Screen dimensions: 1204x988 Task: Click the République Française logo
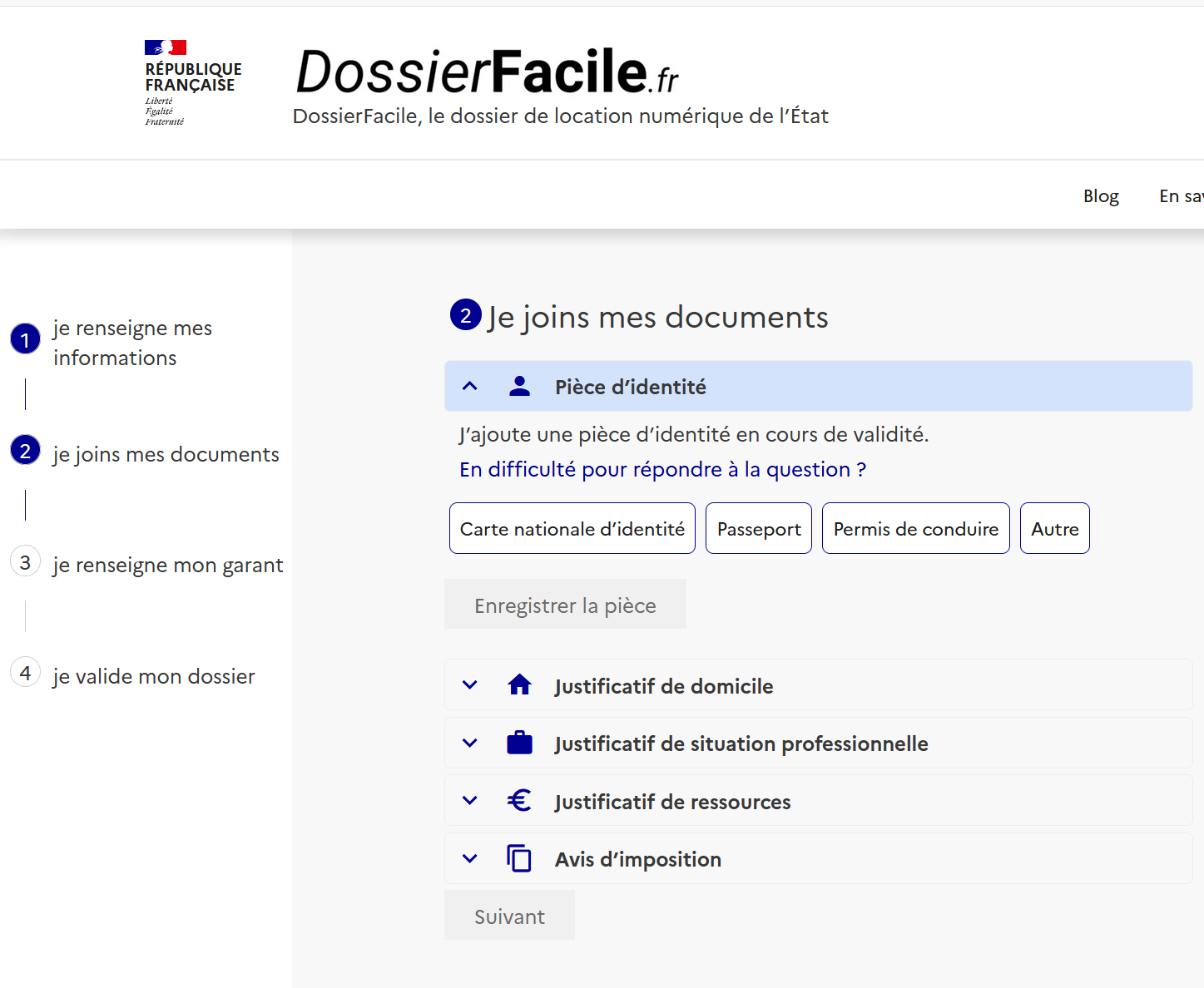193,83
